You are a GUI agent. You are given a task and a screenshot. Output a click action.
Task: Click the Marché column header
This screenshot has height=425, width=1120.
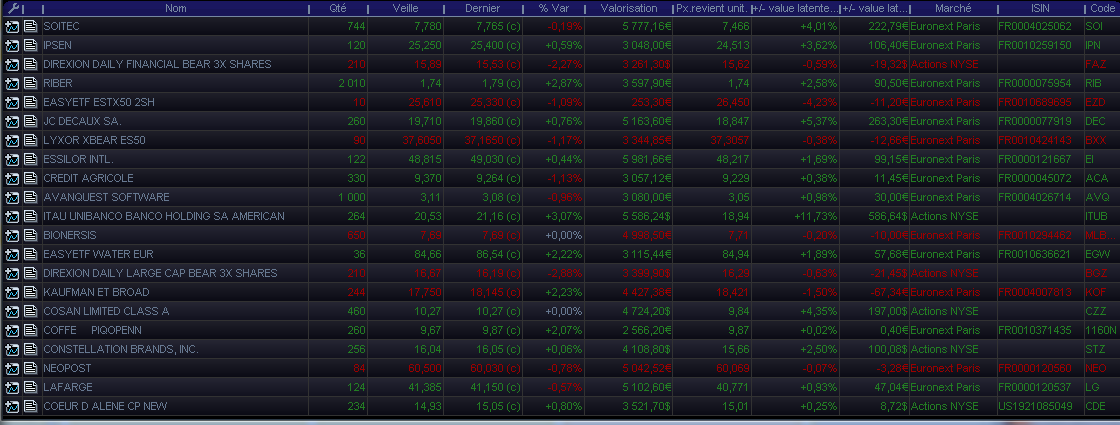coord(953,9)
